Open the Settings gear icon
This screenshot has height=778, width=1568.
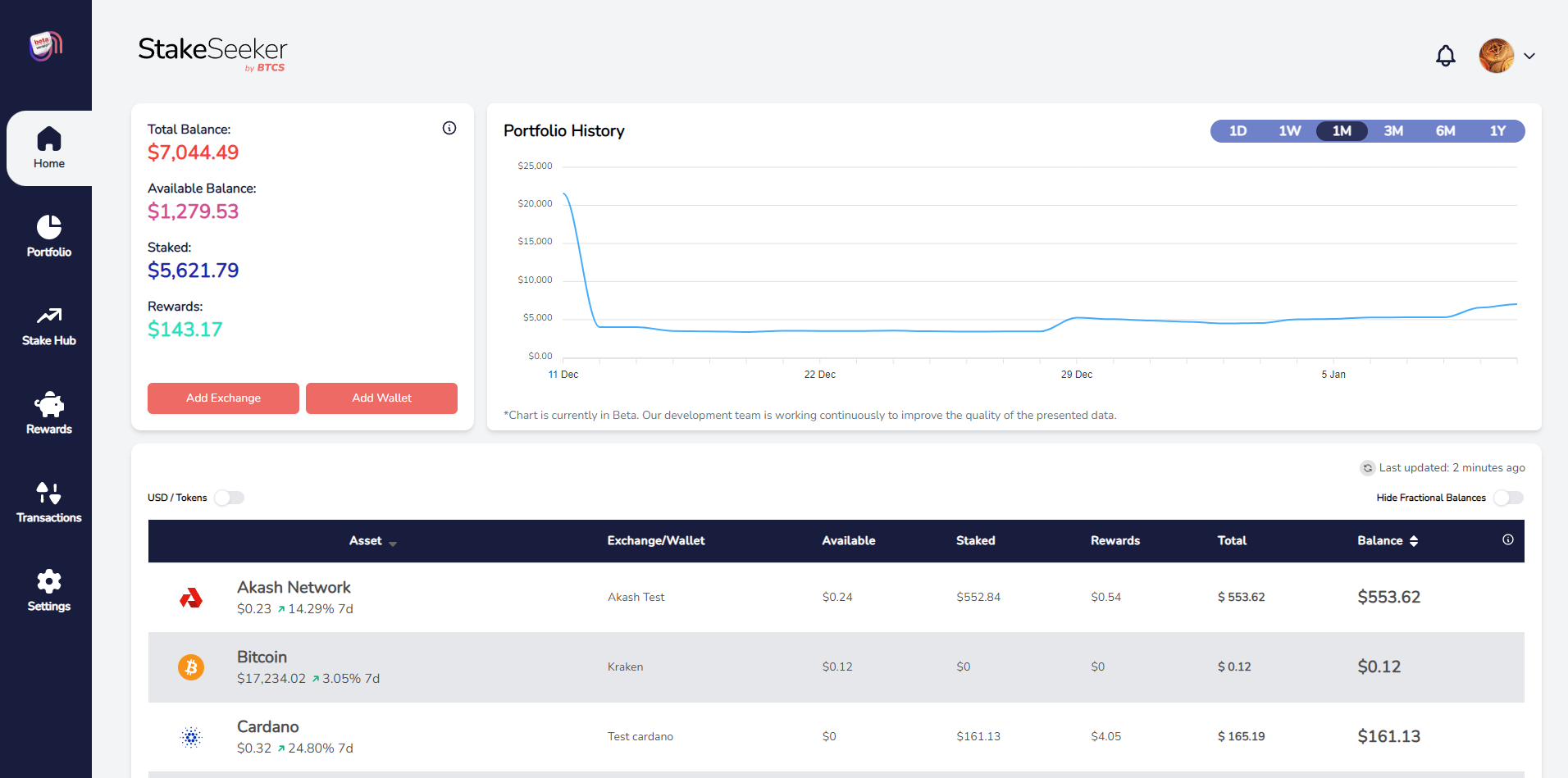pyautogui.click(x=49, y=581)
